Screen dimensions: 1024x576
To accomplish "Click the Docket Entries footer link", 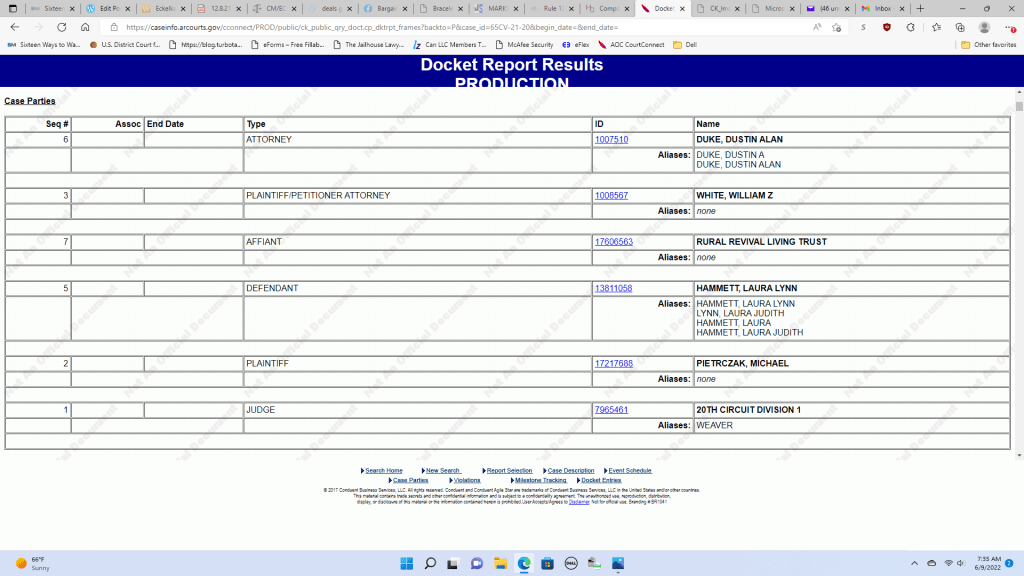I will point(602,480).
